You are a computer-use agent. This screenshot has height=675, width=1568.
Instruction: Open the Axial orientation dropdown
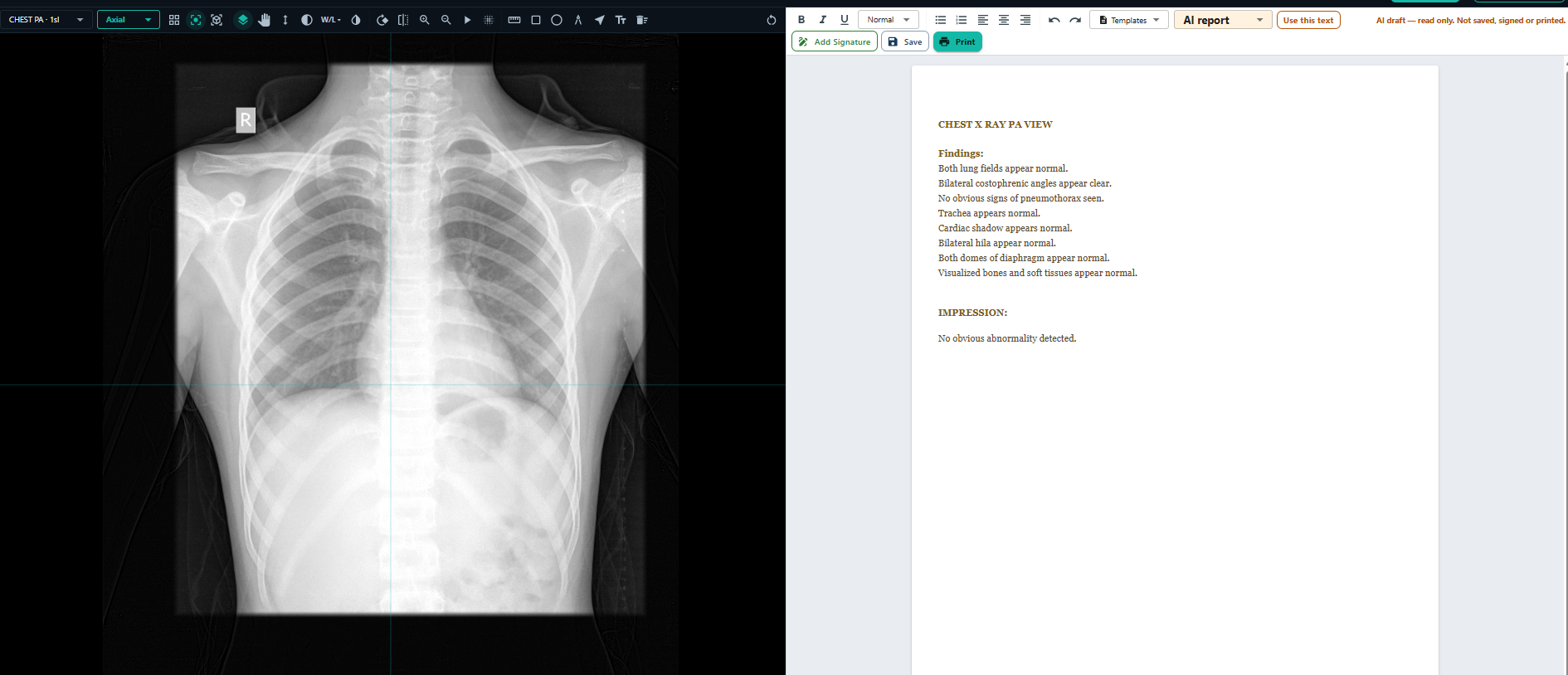[129, 19]
